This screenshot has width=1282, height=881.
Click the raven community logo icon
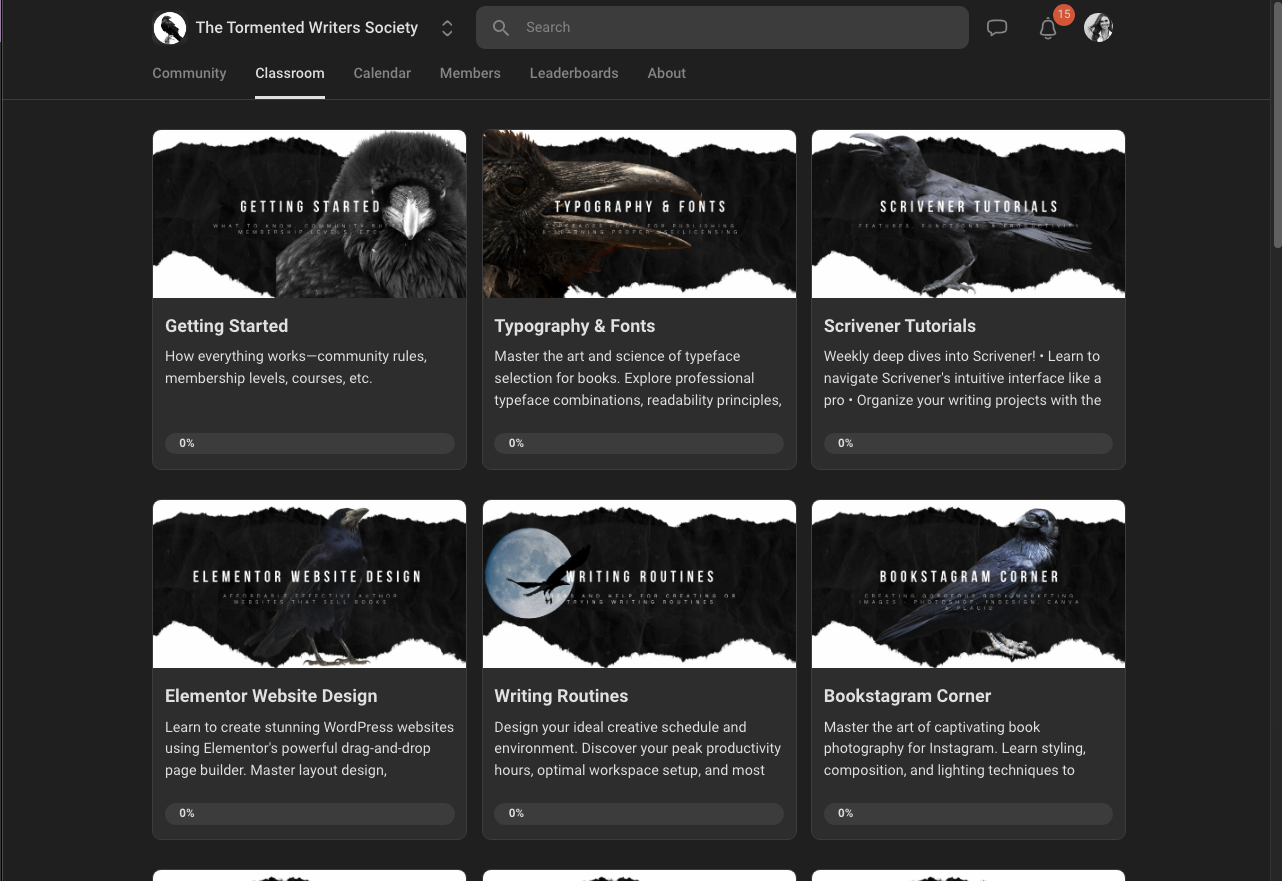pyautogui.click(x=170, y=28)
